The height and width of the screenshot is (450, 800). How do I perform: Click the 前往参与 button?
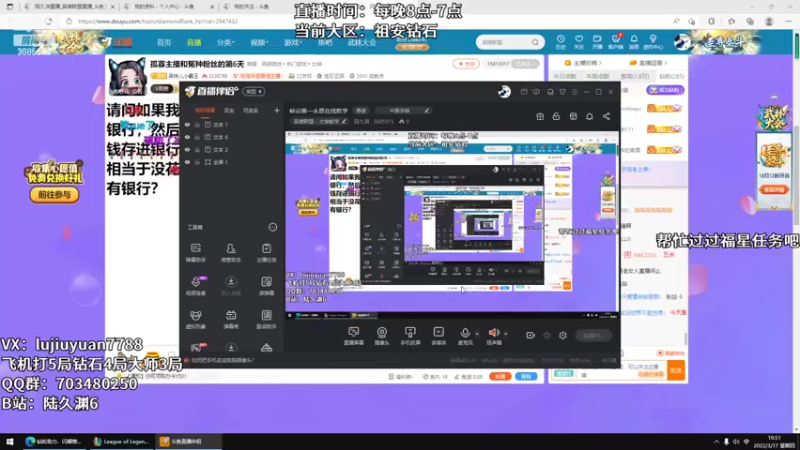pyautogui.click(x=54, y=194)
